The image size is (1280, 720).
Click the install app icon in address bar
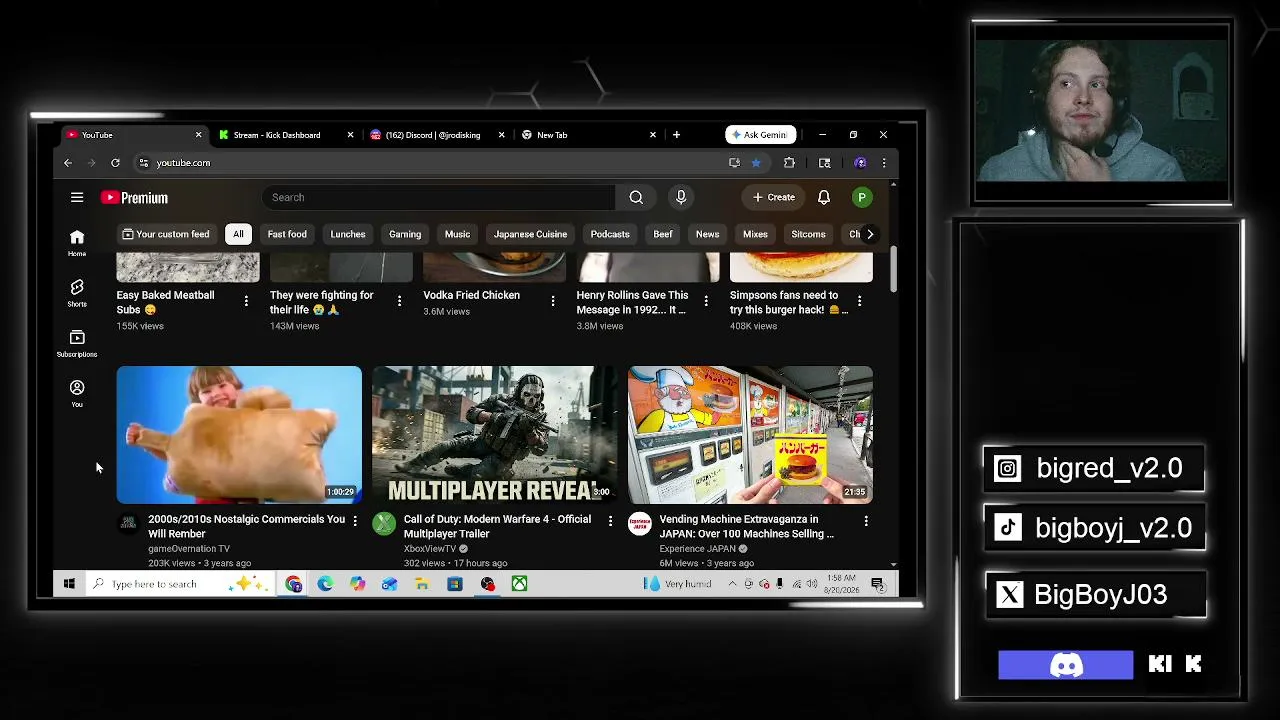[x=734, y=163]
